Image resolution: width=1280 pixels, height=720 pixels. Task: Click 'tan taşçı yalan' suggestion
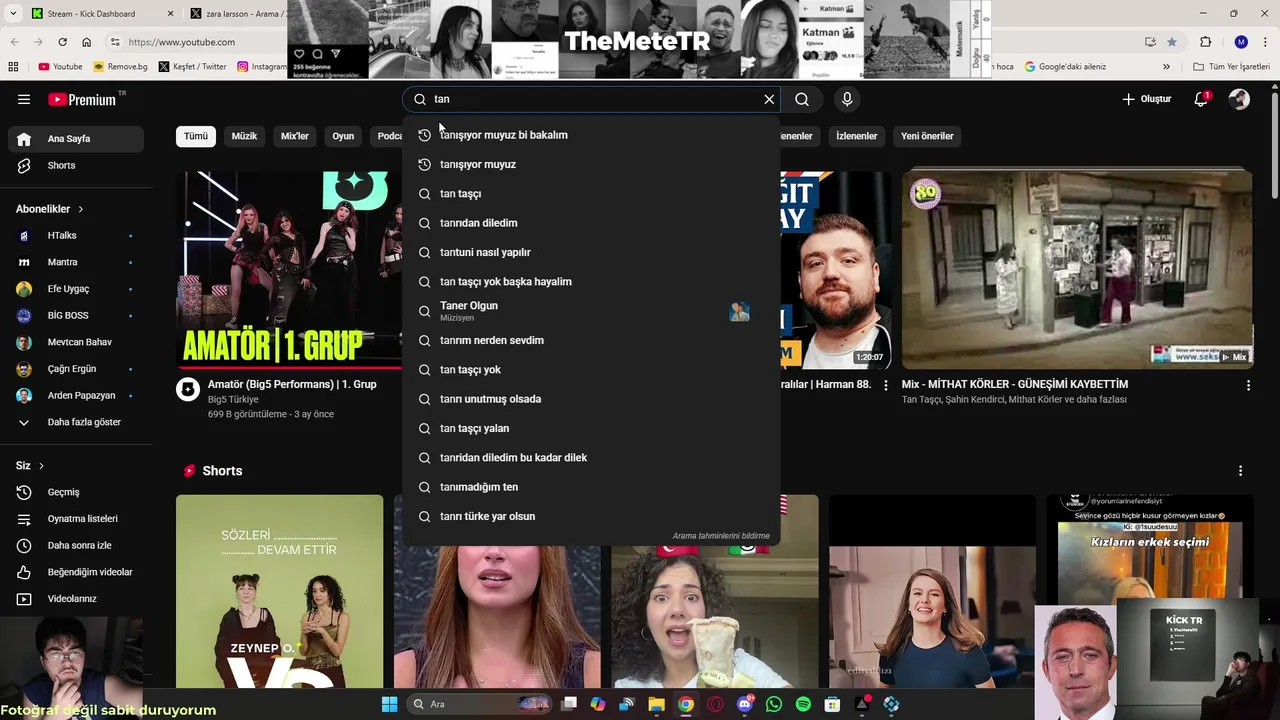coord(591,428)
